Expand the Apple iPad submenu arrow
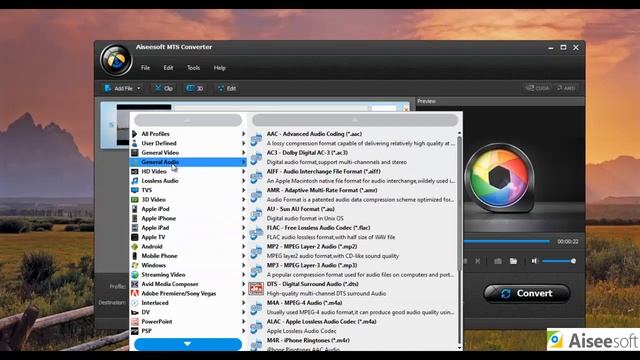 tap(243, 228)
